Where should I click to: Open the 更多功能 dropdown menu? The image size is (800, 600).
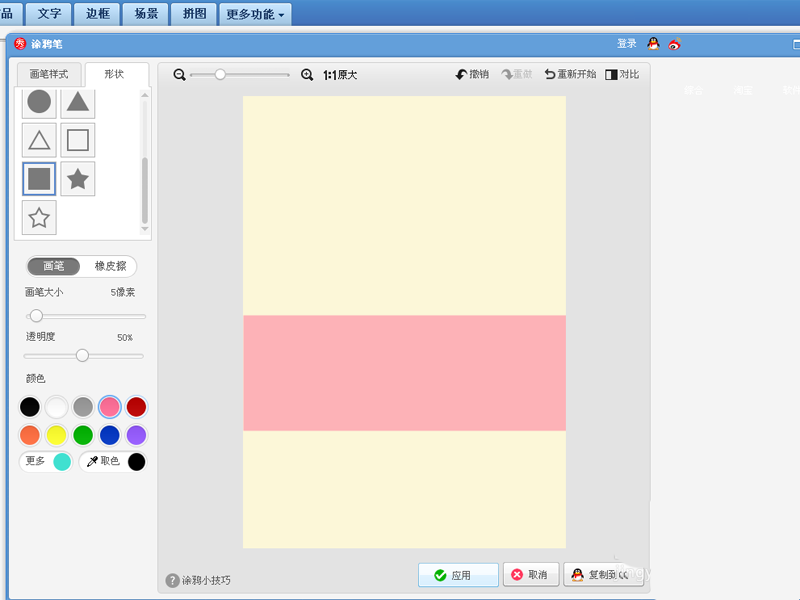point(255,14)
